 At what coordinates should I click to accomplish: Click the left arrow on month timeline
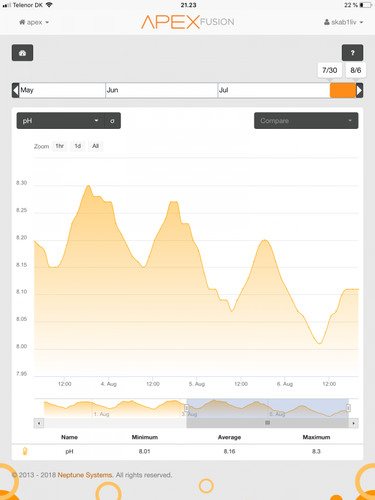coord(15,90)
